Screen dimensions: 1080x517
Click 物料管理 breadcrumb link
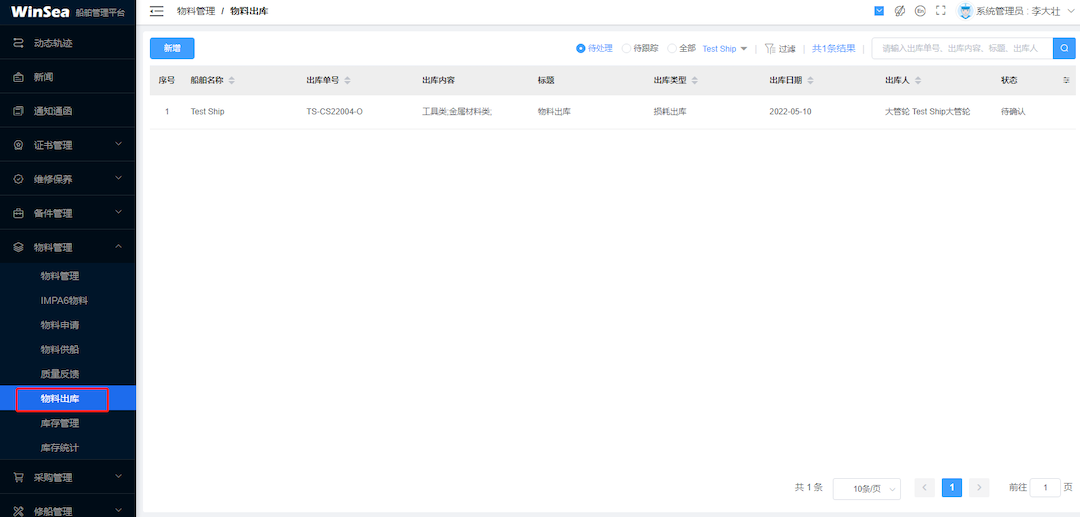coord(196,11)
